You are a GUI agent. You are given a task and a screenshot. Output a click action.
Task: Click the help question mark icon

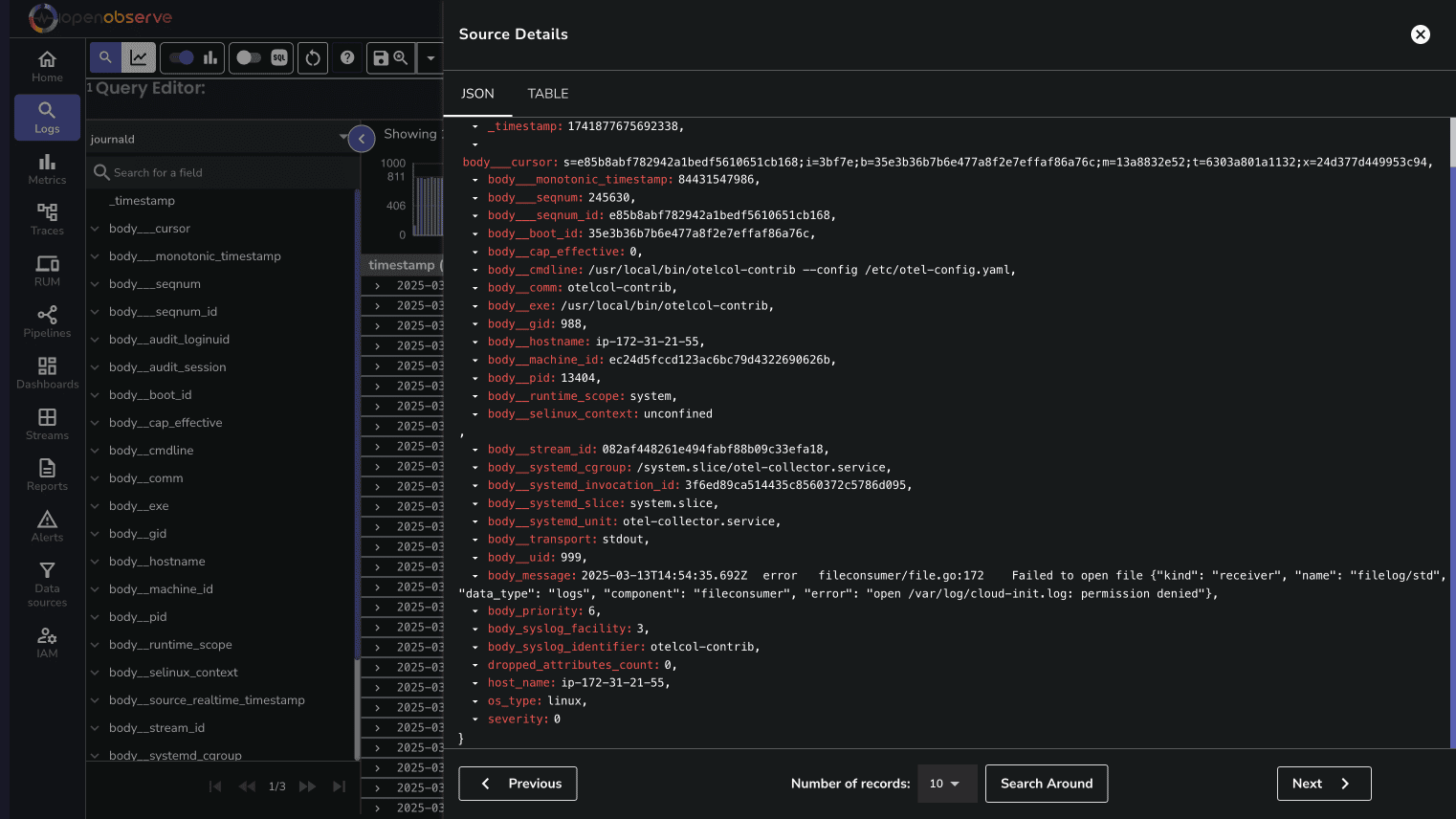click(x=347, y=58)
